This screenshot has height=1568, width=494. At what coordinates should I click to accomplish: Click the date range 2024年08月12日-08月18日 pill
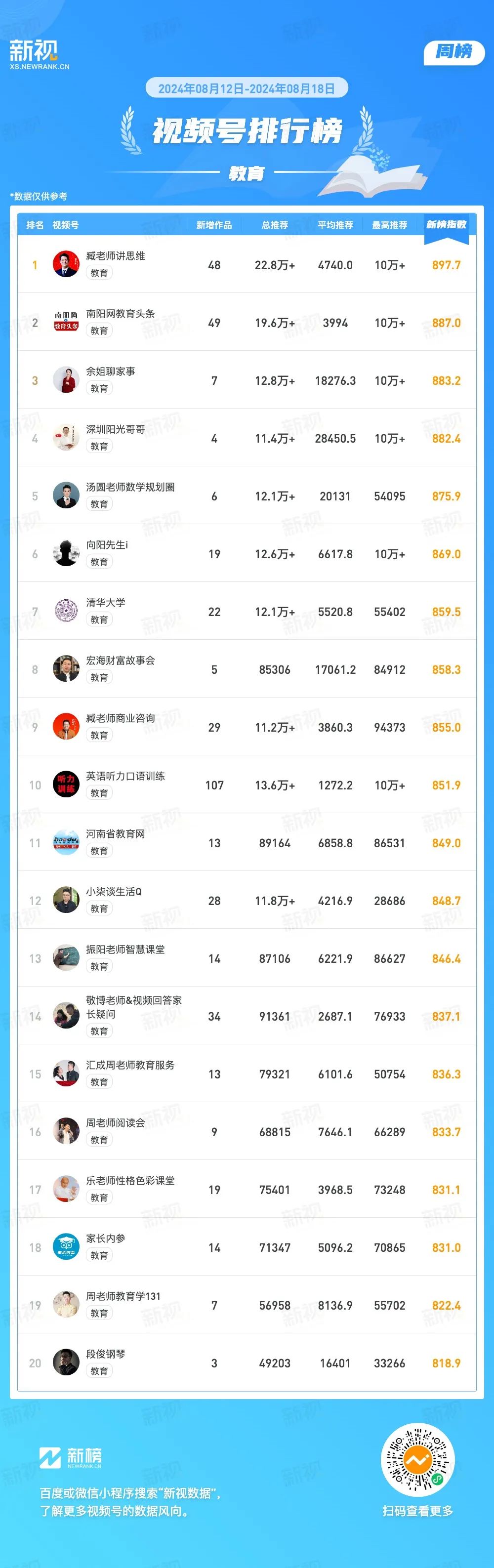point(247,88)
